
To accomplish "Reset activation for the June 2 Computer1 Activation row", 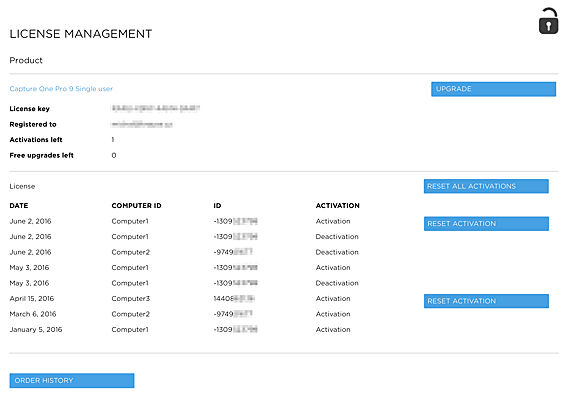I will tap(486, 224).
